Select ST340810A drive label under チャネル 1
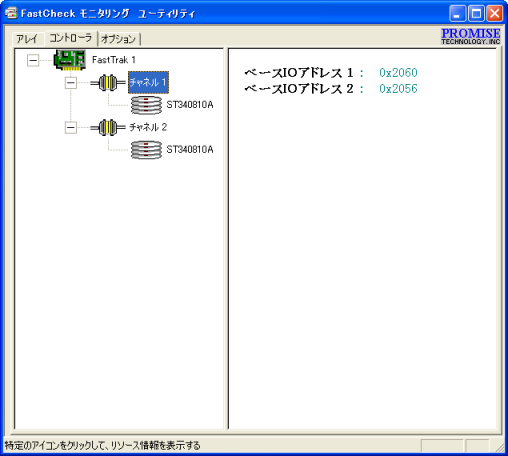 [190, 105]
